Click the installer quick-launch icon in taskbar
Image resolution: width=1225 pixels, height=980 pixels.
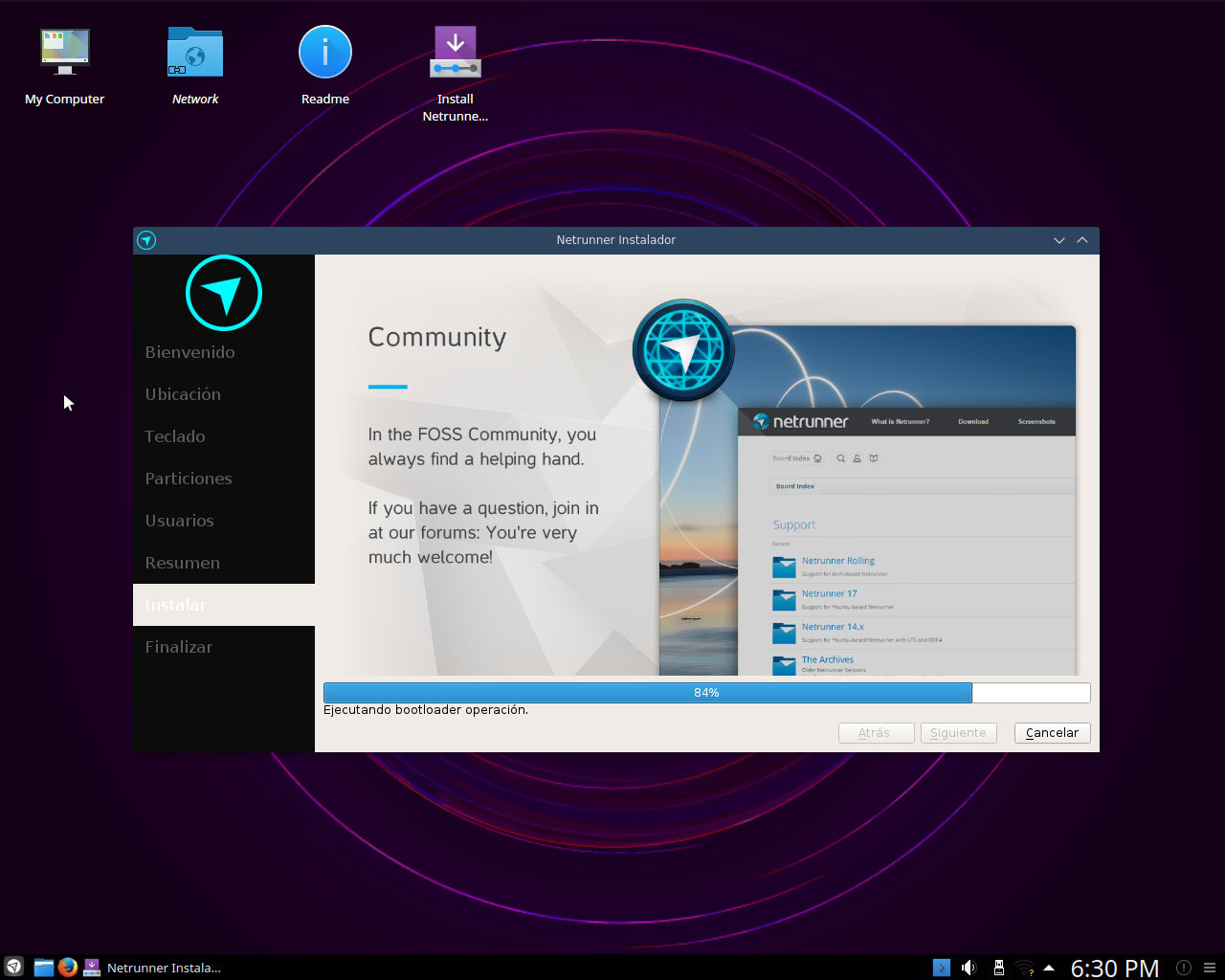coord(92,967)
